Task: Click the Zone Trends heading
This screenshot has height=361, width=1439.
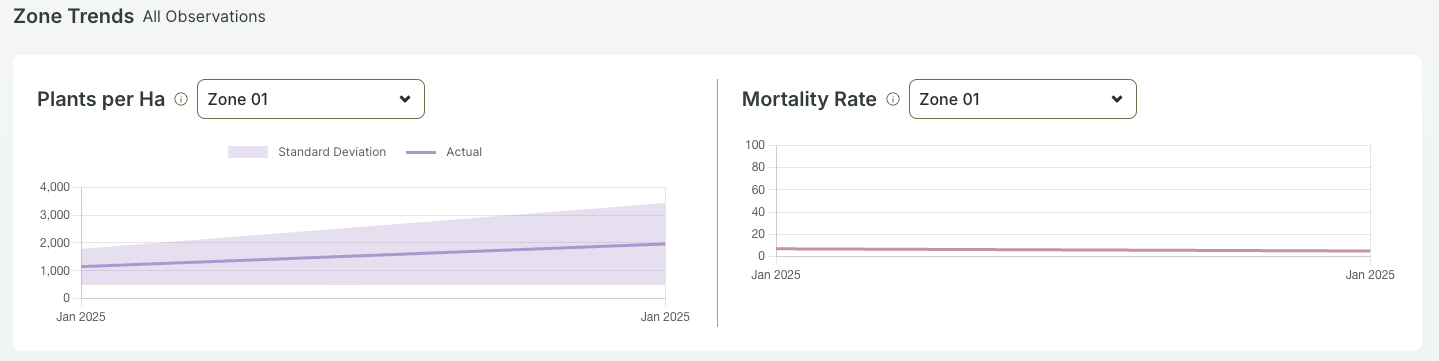Action: (x=73, y=16)
